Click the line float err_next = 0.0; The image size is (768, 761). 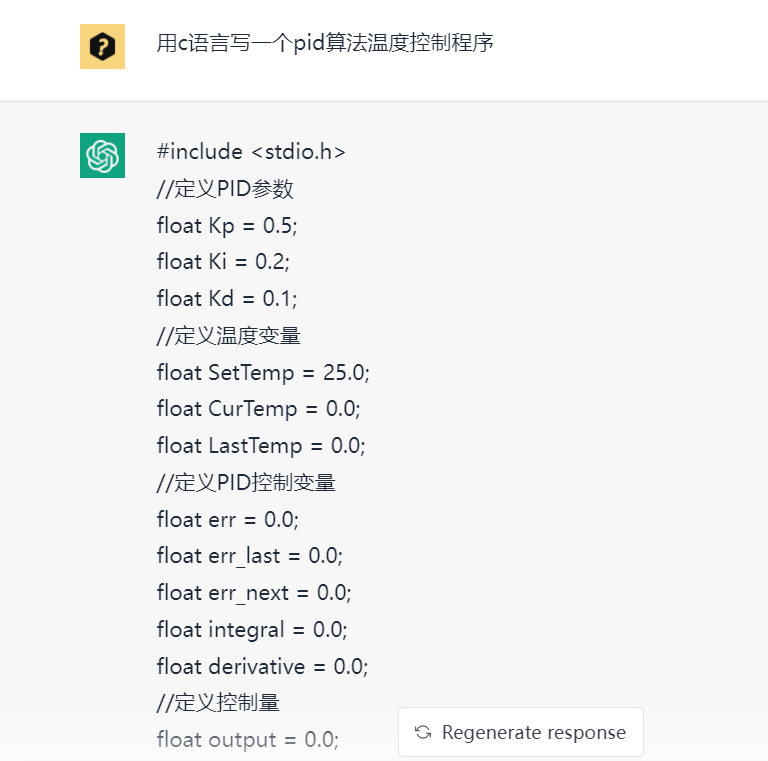254,592
